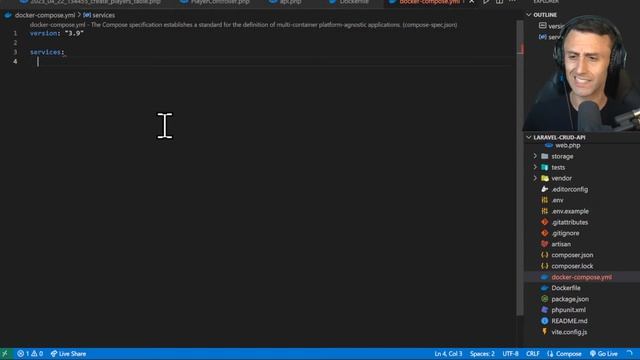Open the .gitignore file

[565, 233]
